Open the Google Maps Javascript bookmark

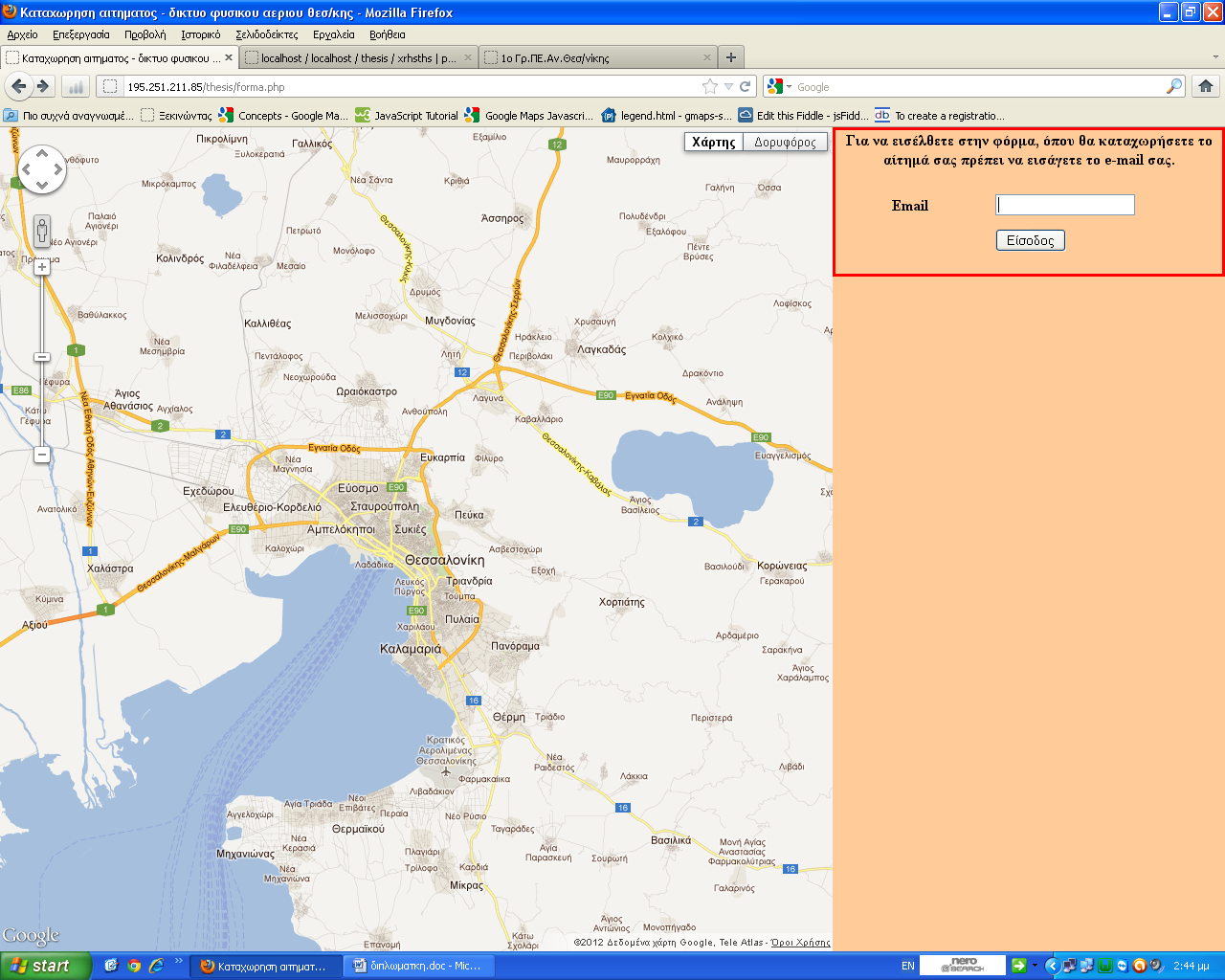coord(530,115)
